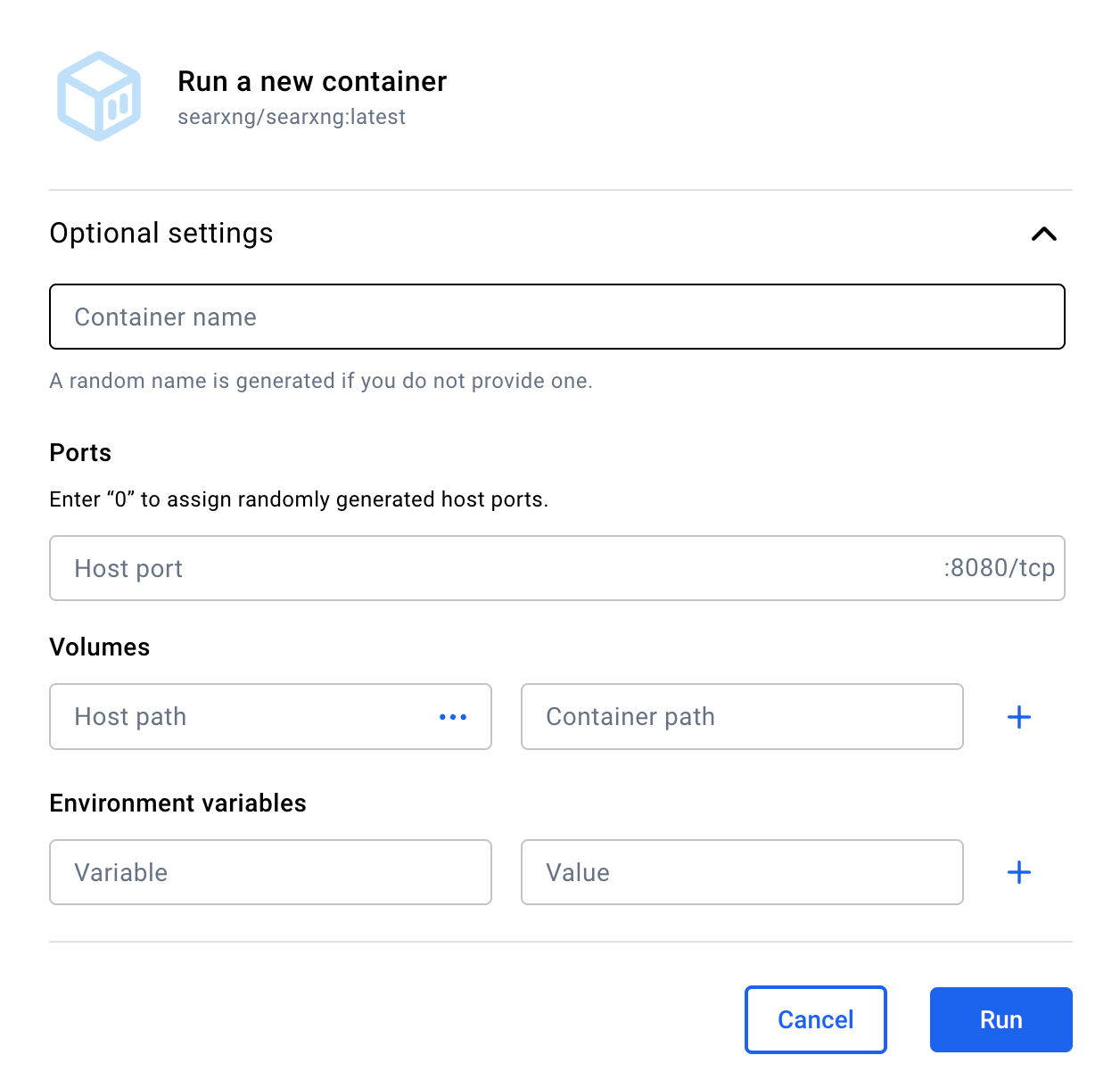
Task: Focus the environment variable Value field
Action: [x=741, y=872]
